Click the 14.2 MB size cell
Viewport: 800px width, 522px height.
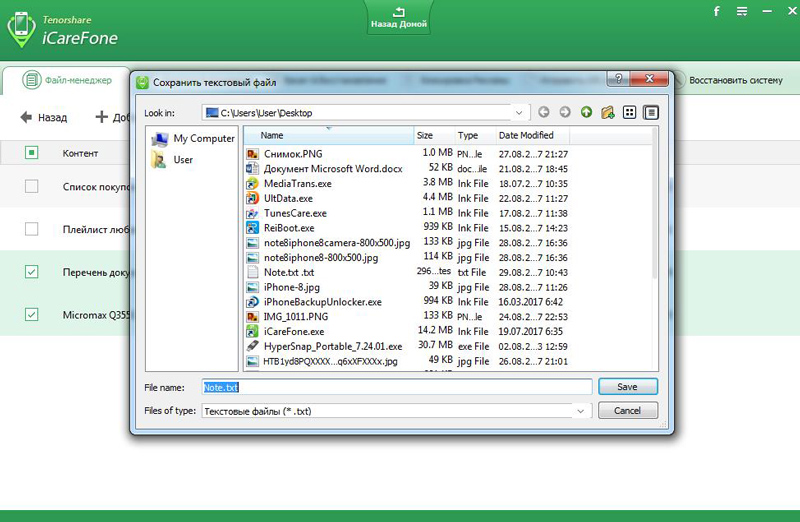pyautogui.click(x=435, y=330)
